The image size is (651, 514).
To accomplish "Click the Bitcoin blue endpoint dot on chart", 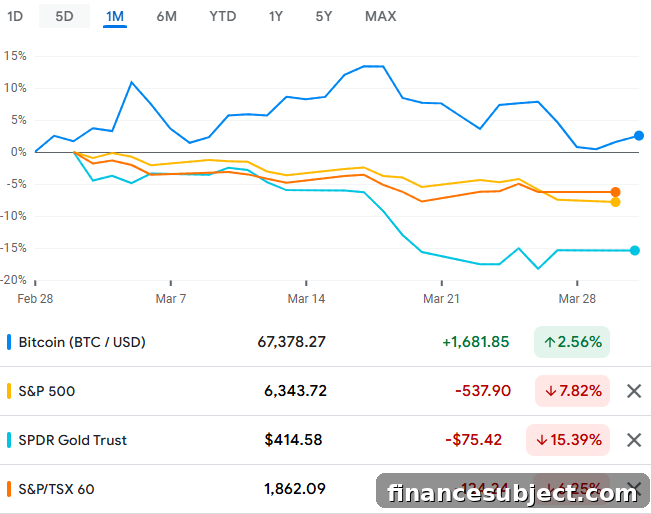I will 639,135.
